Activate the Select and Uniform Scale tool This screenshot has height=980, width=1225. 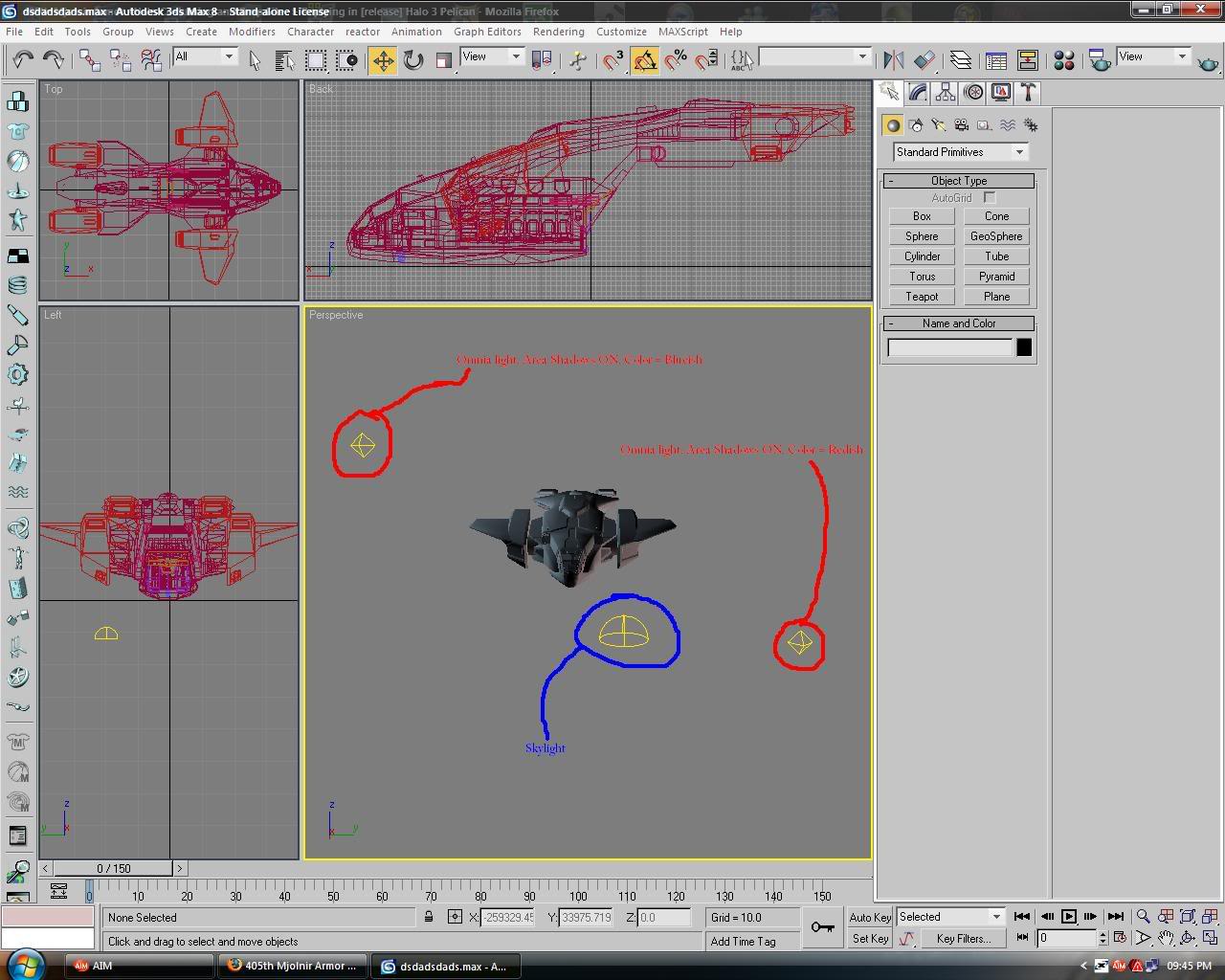point(443,60)
